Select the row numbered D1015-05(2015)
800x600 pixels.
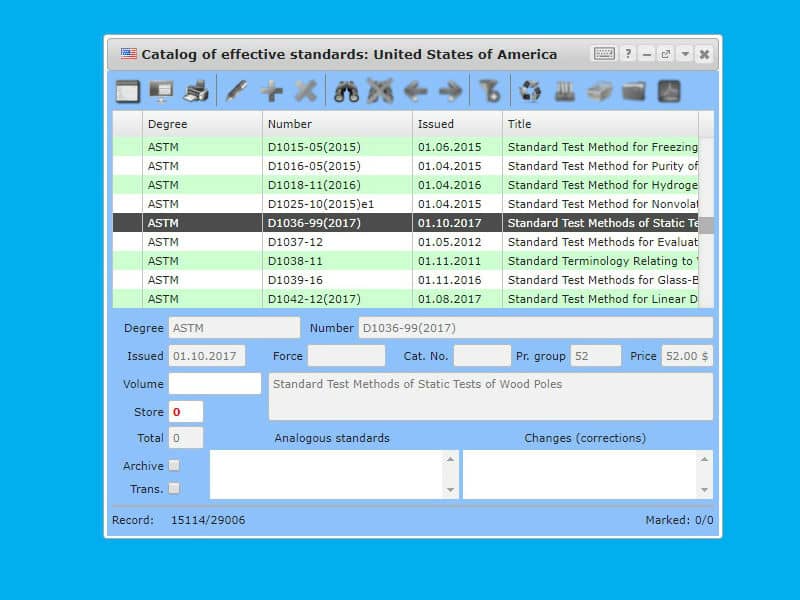tap(406, 147)
